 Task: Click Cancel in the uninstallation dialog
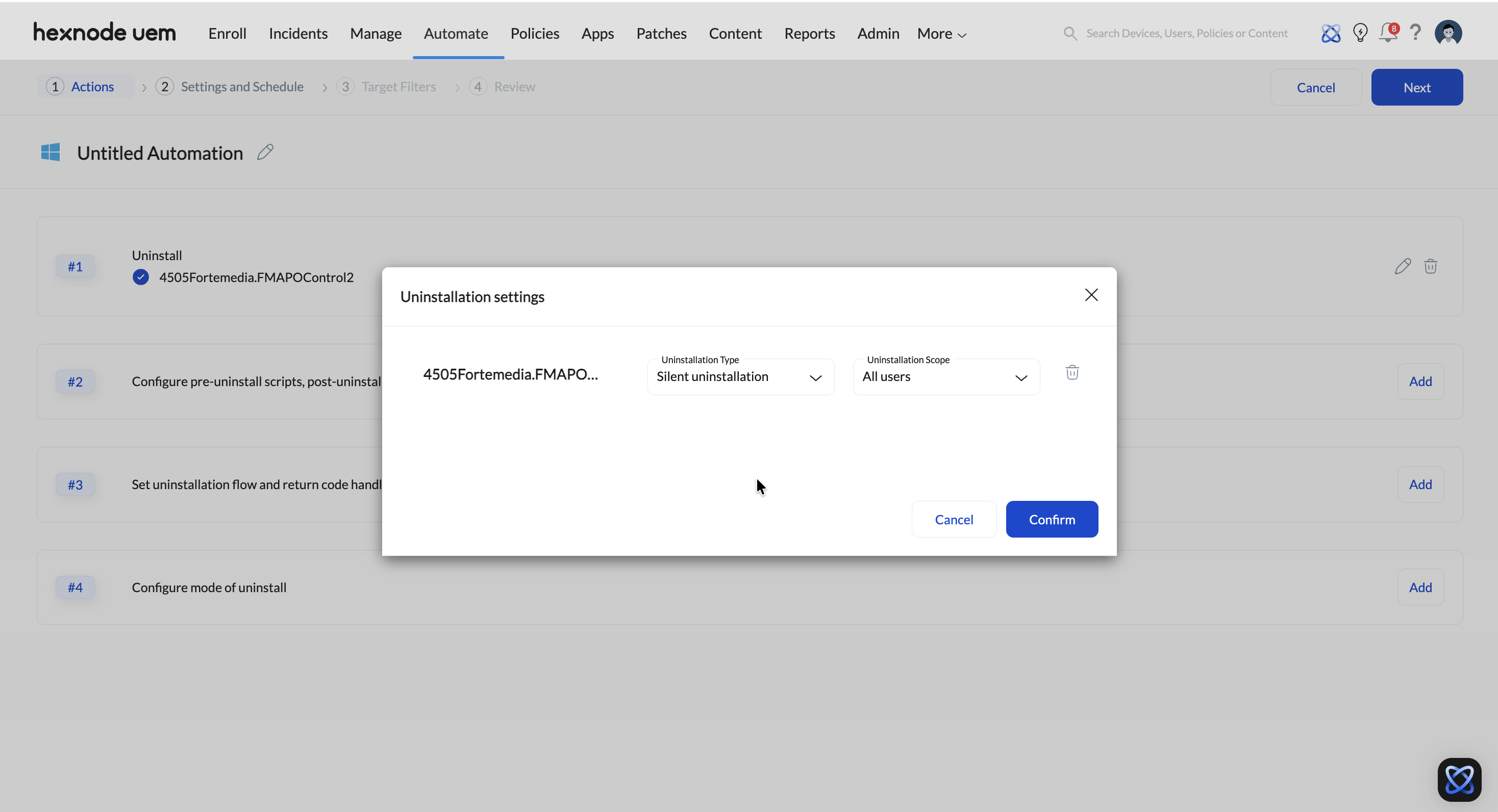point(953,520)
